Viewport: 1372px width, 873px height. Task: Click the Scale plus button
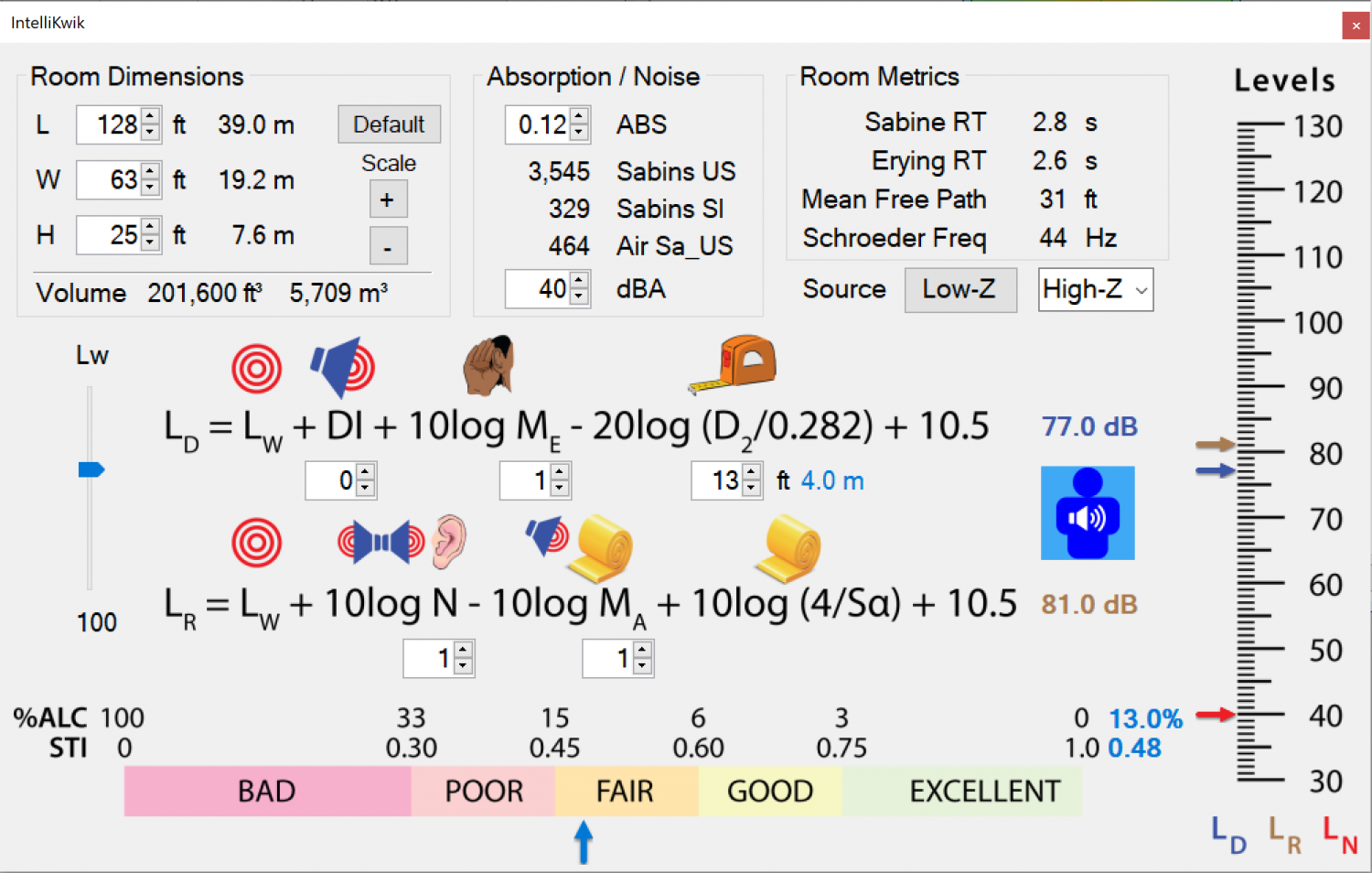(x=388, y=199)
